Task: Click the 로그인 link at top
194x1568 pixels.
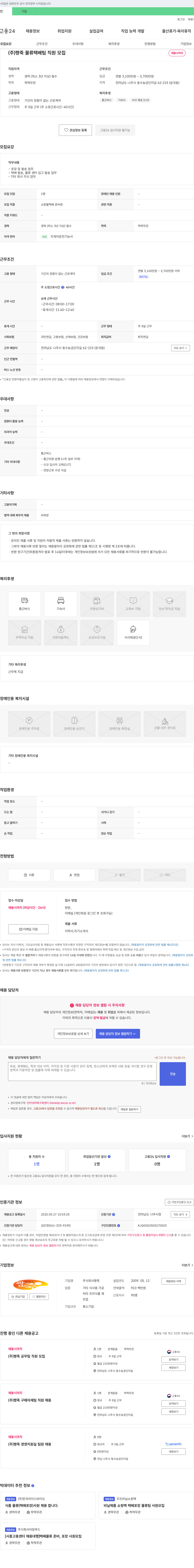Action: [181, 20]
